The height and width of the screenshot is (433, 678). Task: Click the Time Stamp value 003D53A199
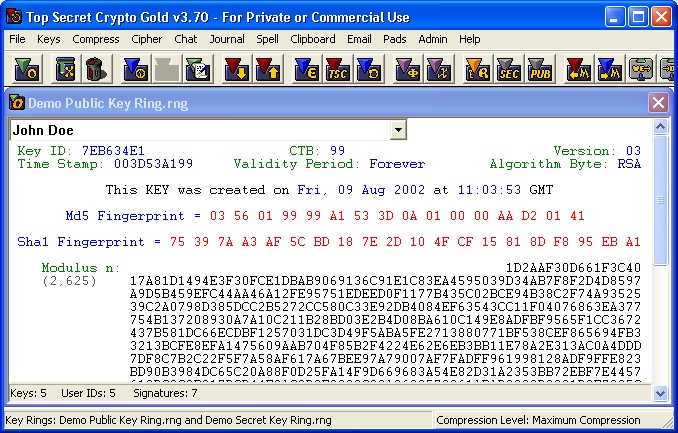click(153, 164)
